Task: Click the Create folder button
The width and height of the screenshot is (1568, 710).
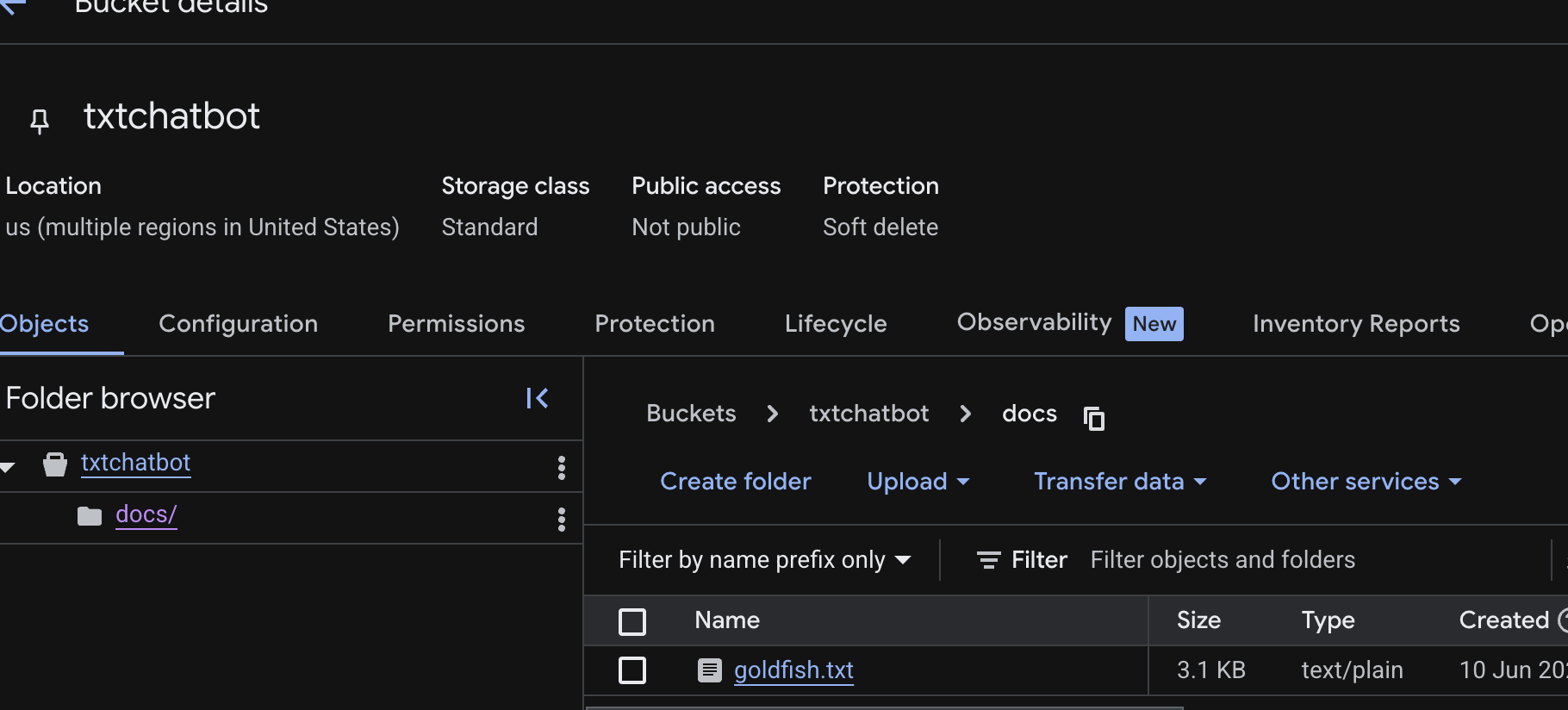Action: (x=735, y=482)
